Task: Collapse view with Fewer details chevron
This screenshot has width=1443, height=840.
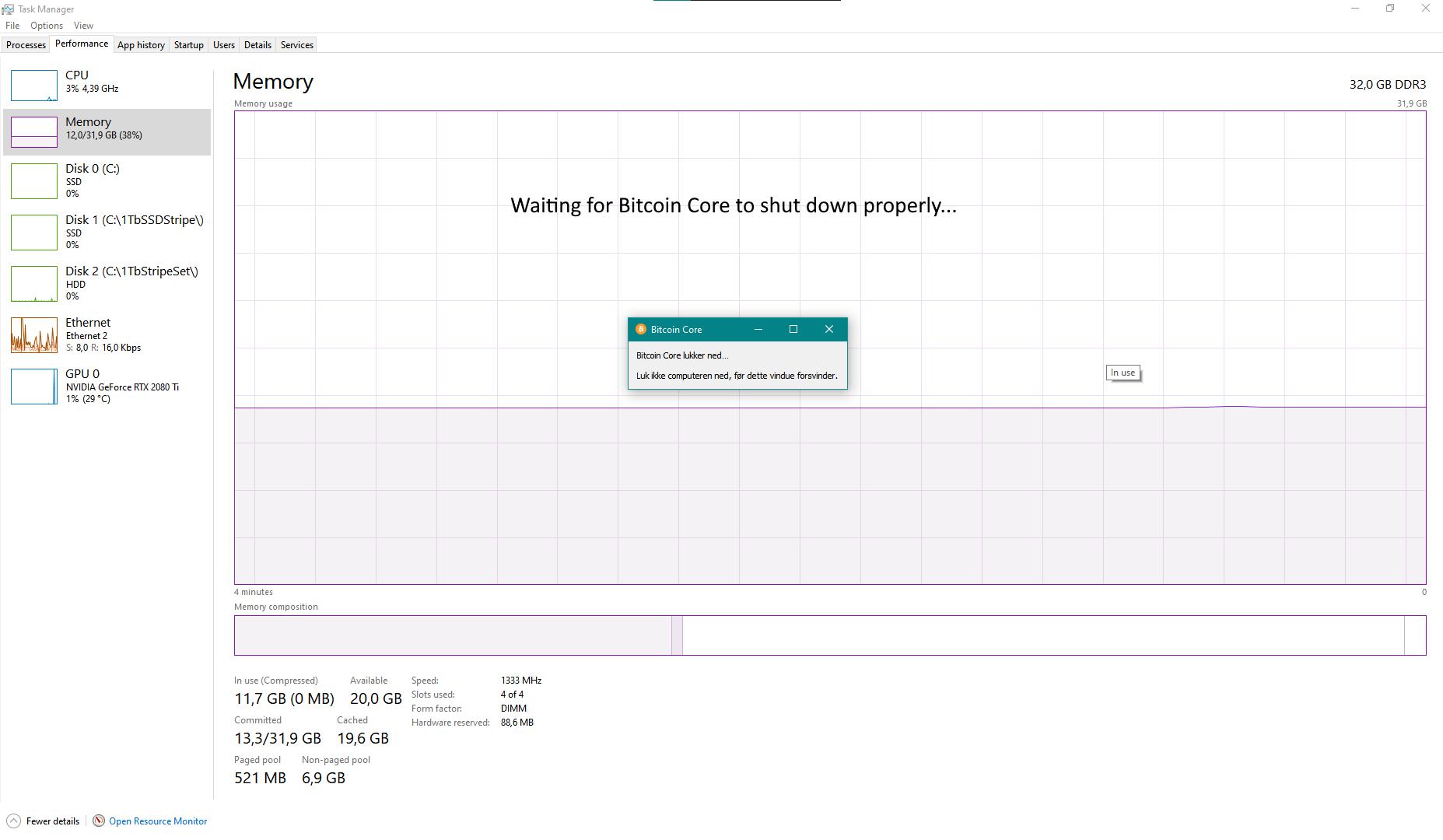Action: point(13,821)
